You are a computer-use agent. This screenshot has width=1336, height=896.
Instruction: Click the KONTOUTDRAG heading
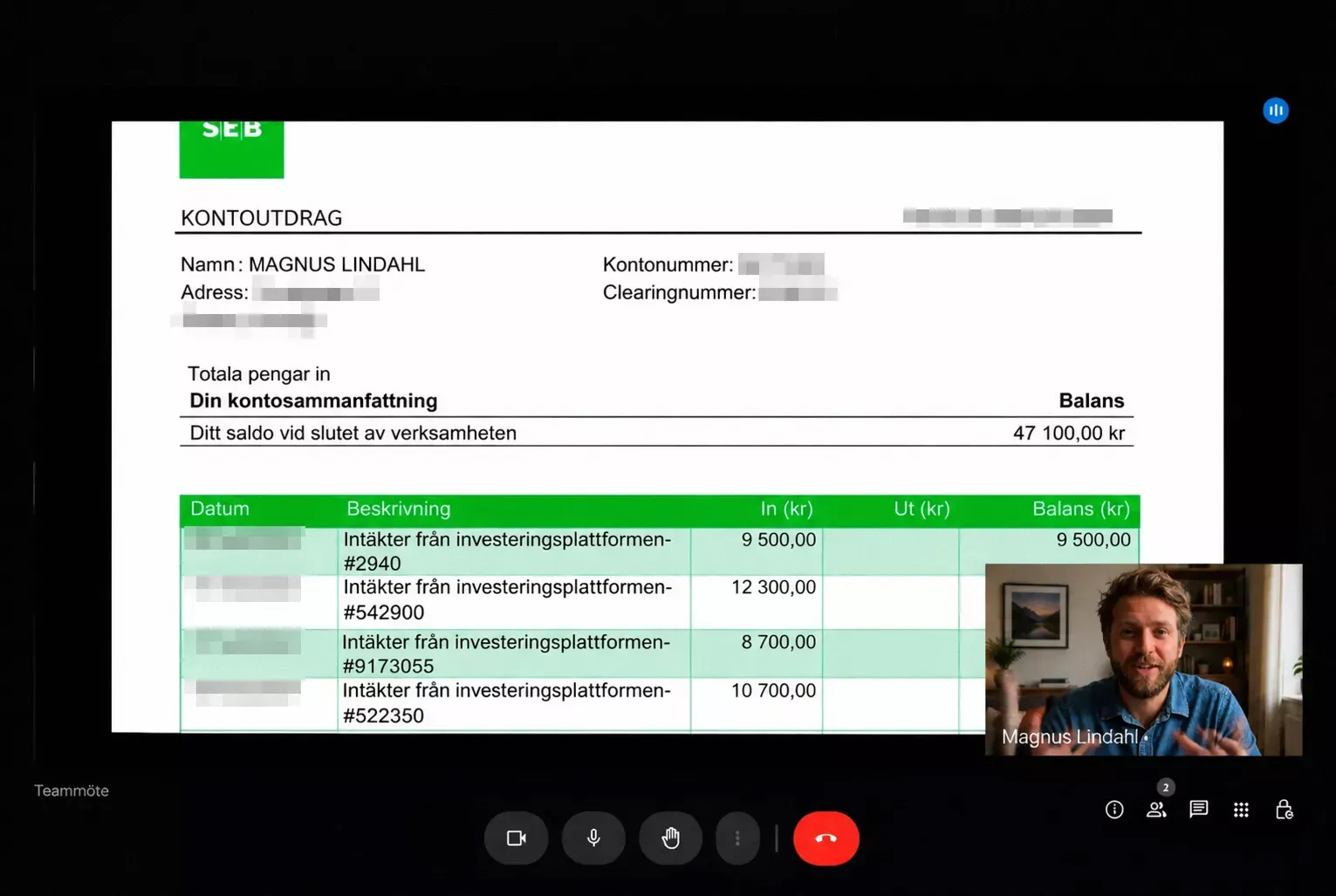coord(261,218)
